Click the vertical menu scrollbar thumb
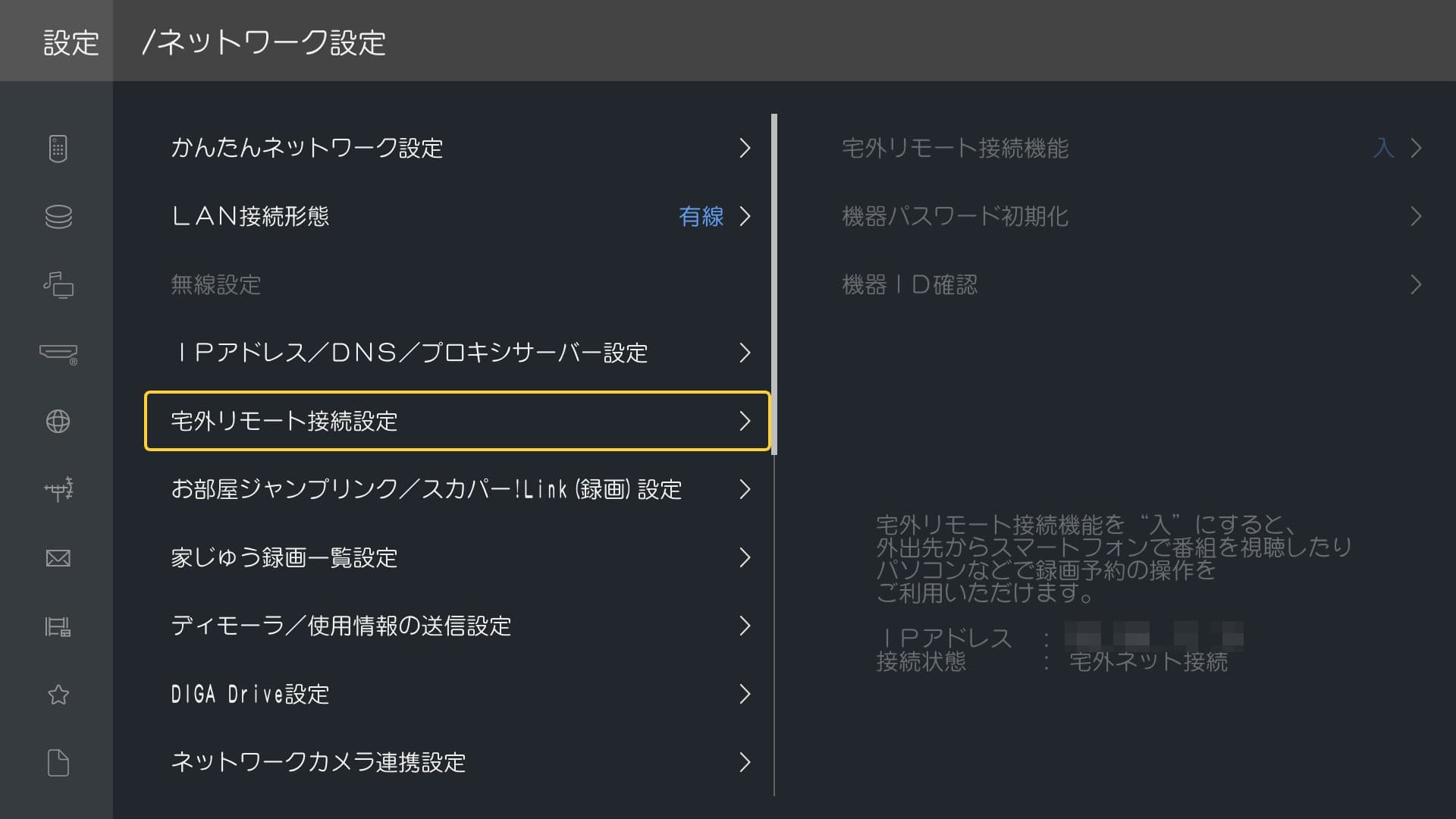 (x=774, y=284)
